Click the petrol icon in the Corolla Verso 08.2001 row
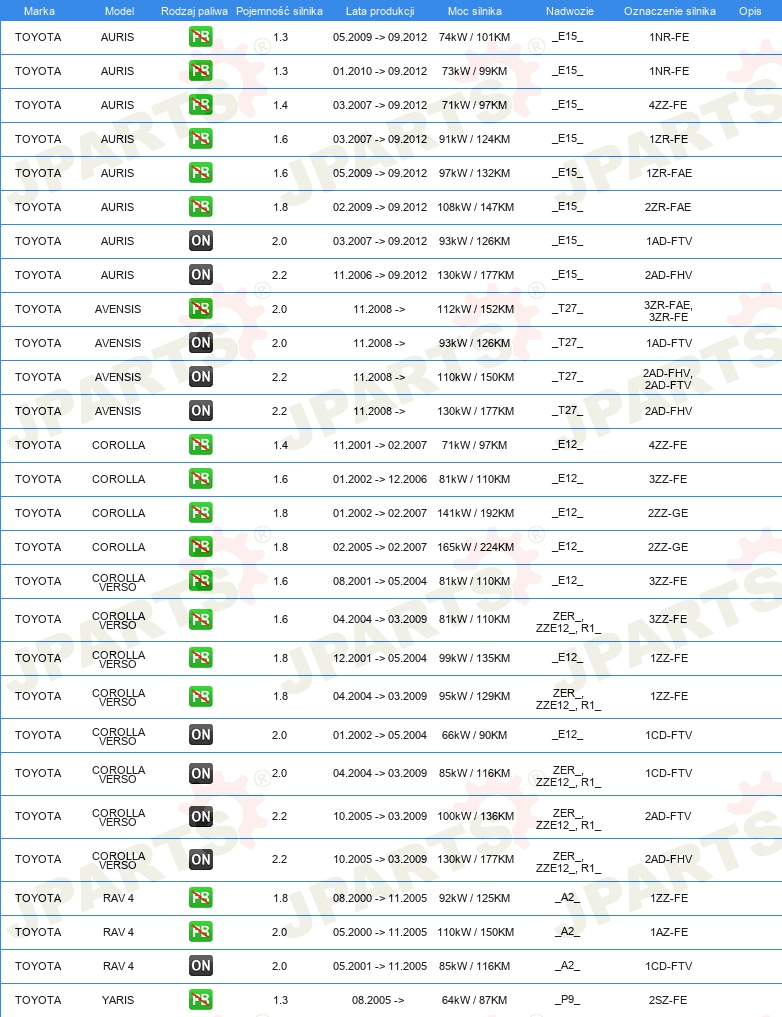This screenshot has width=782, height=1017. coord(201,580)
